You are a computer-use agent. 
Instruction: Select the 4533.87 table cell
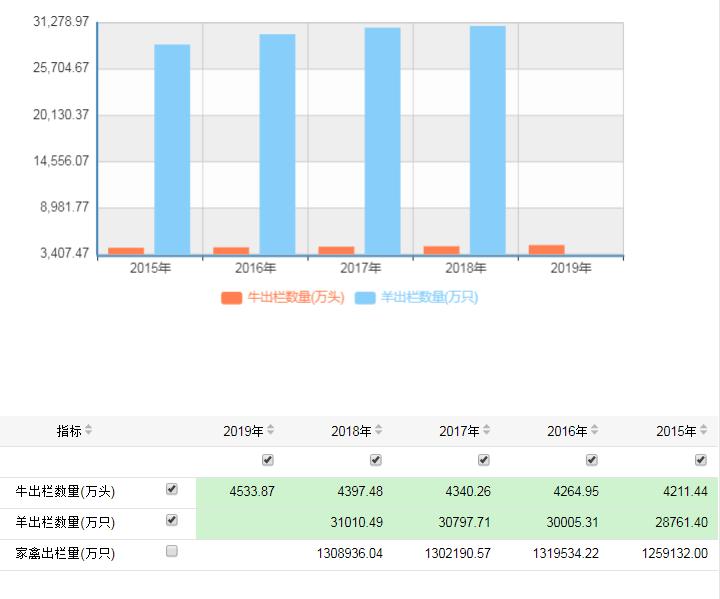click(x=251, y=491)
